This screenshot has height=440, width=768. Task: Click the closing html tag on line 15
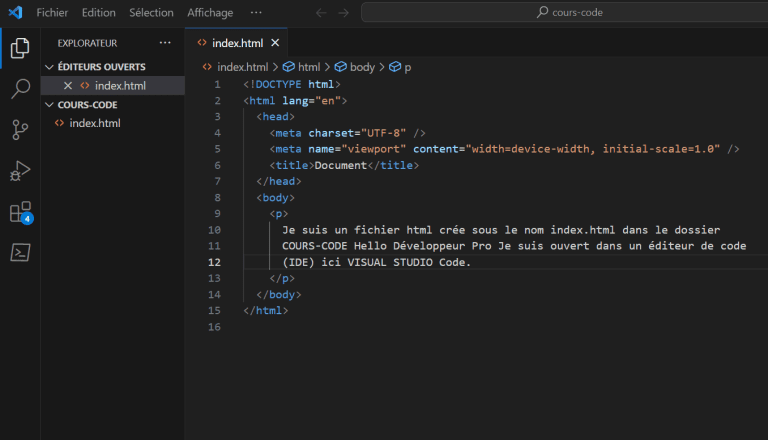(x=265, y=311)
